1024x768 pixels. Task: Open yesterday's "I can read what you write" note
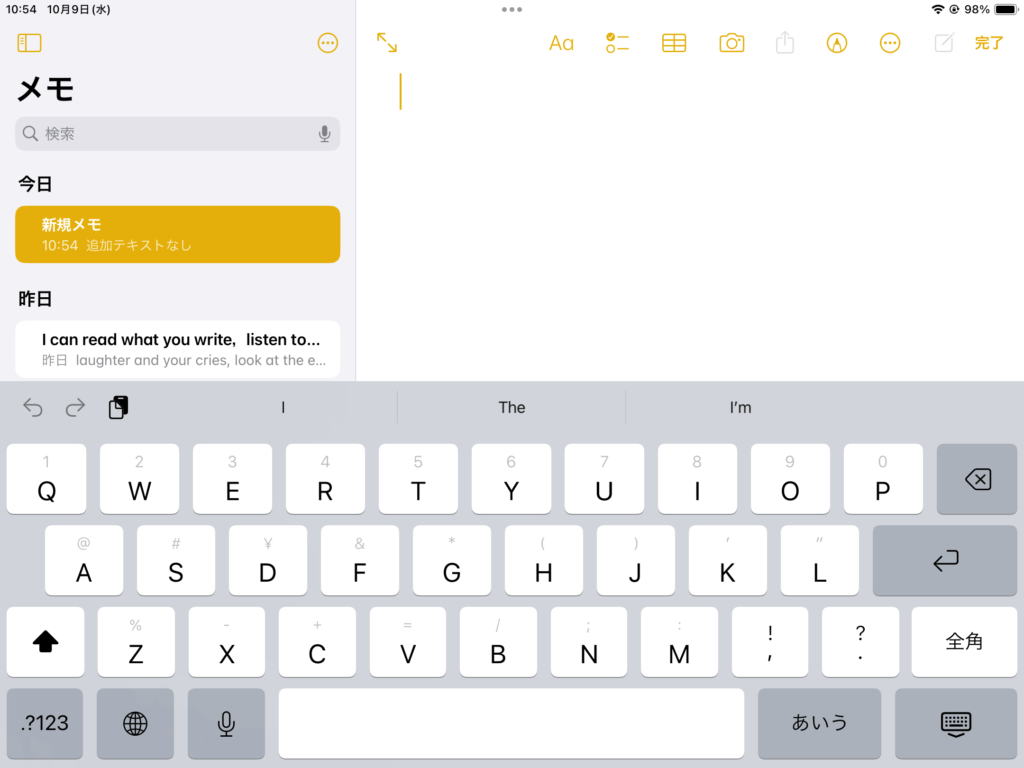pos(178,349)
